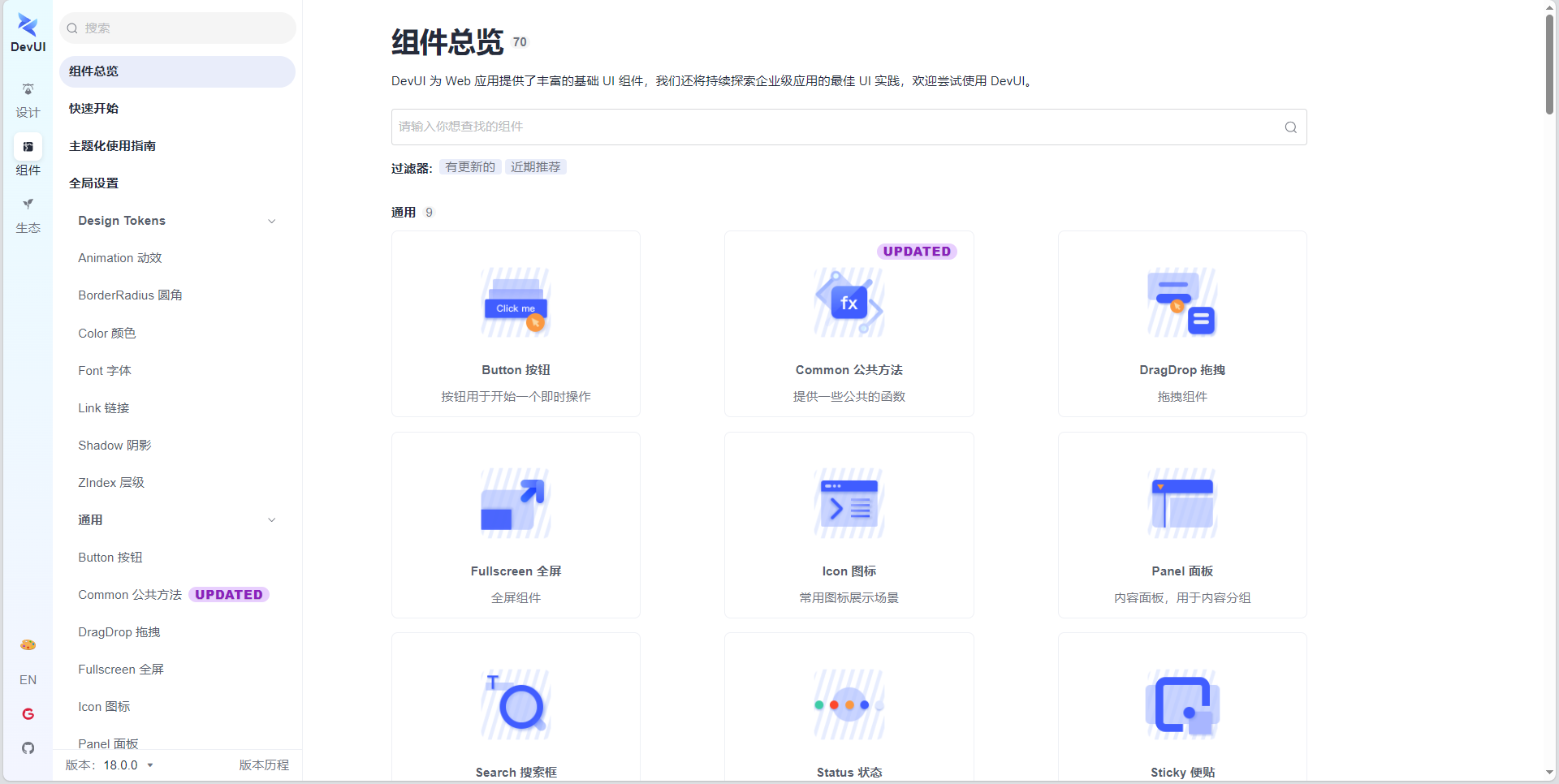Click the 按钮用于开始一个即时操作 description
Image resolution: width=1559 pixels, height=784 pixels.
click(x=516, y=397)
